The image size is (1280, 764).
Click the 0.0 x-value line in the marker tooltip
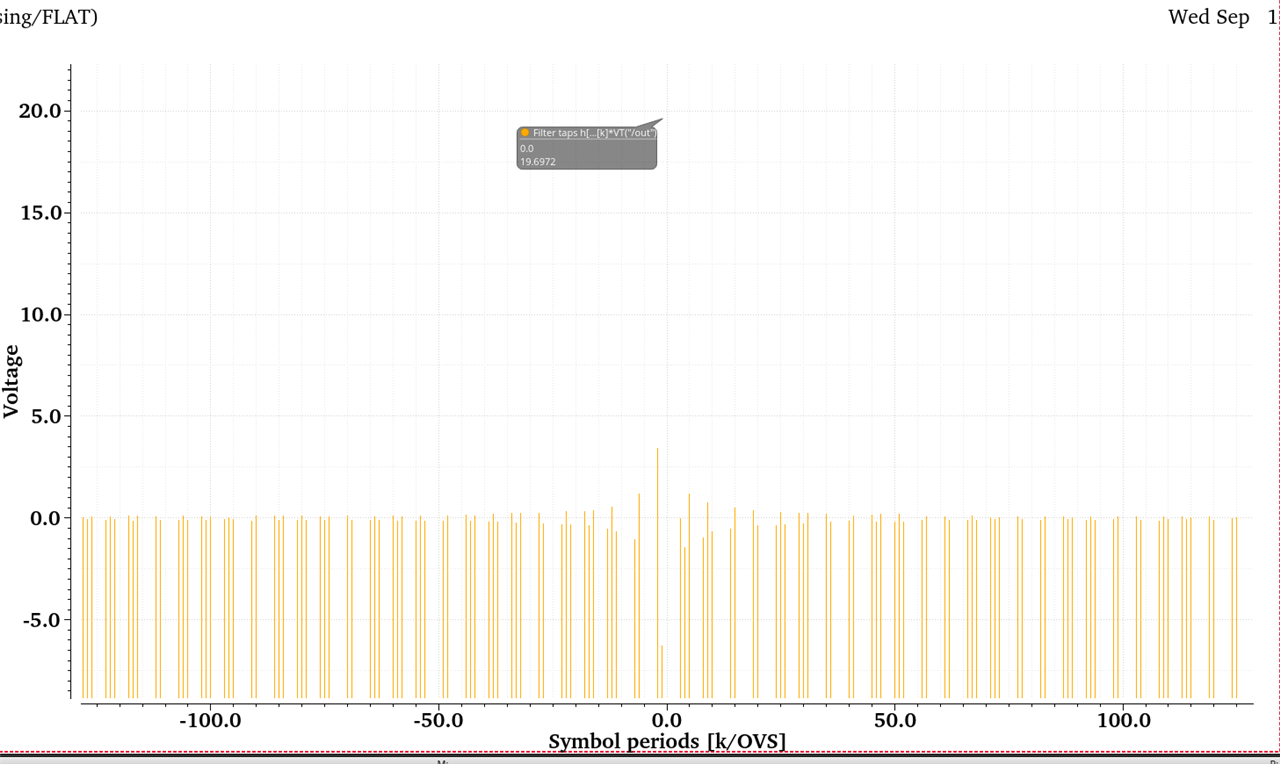click(527, 148)
